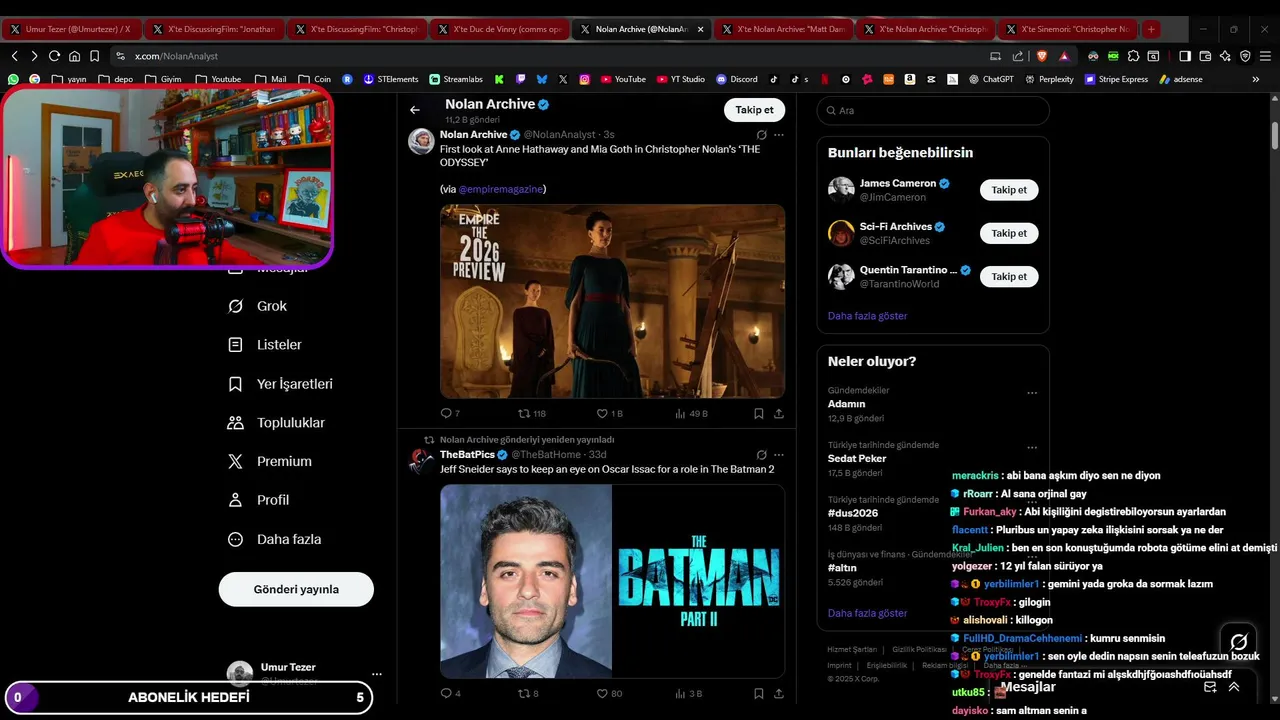
Task: Click Daha fazla göster under Neler oluyor
Action: [867, 613]
